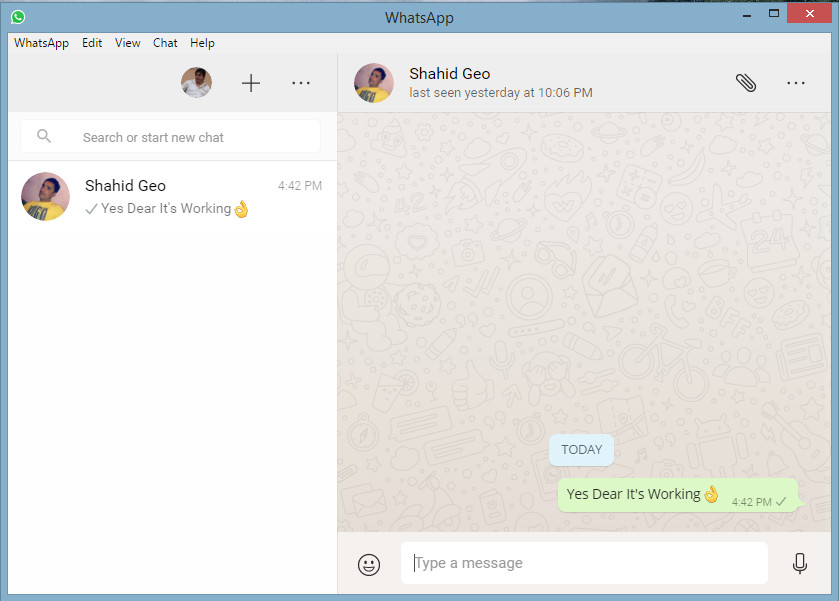Click the new chat plus icon
Image resolution: width=839 pixels, height=601 pixels.
pos(250,83)
